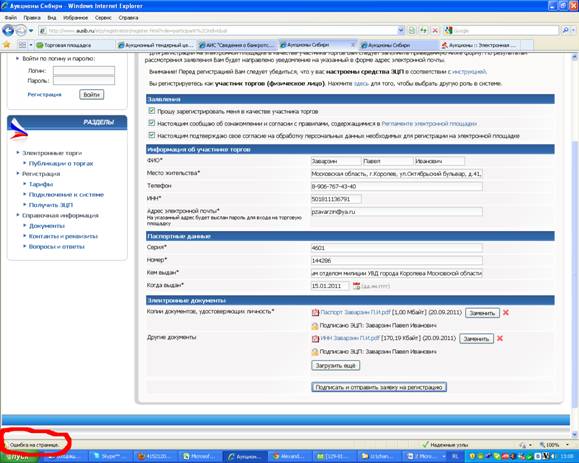Click Заменить button for passport file

[x=482, y=313]
